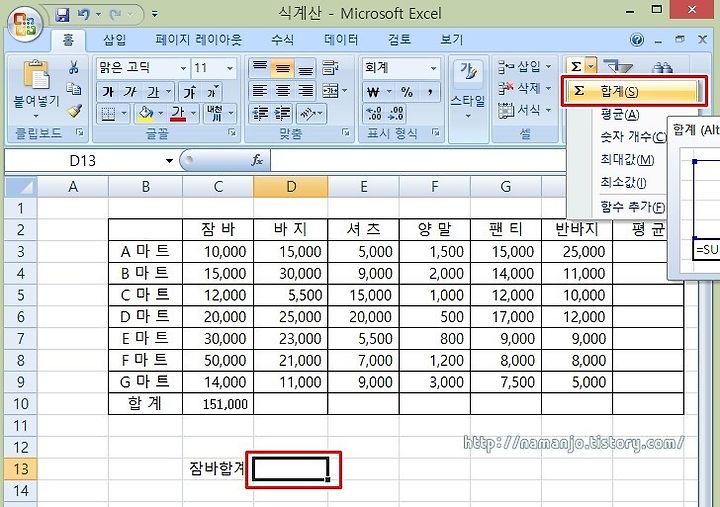Click Merge and Center icon
This screenshot has width=720, height=507.
pyautogui.click(x=330, y=90)
